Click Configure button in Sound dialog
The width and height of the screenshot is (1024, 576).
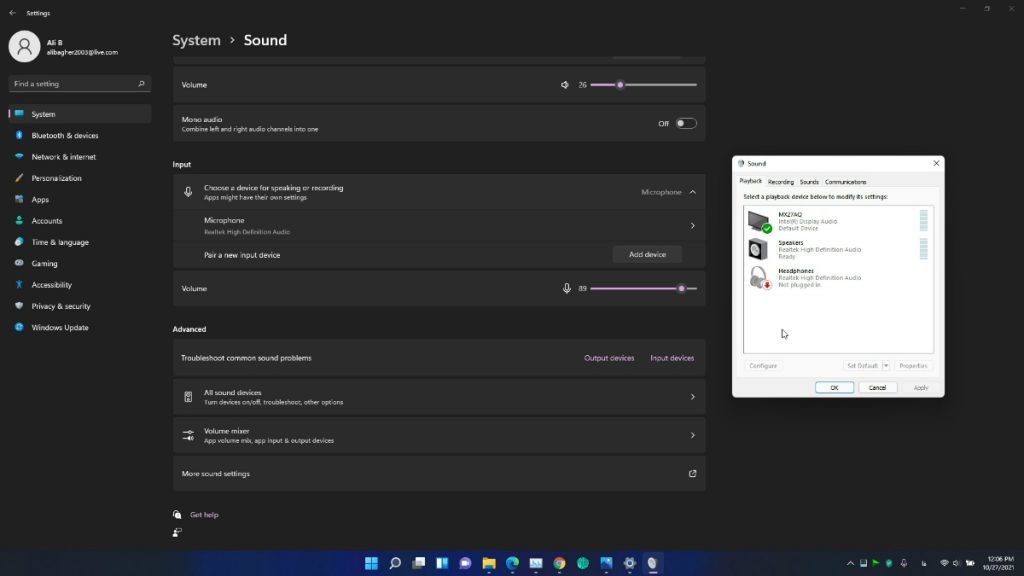point(763,366)
